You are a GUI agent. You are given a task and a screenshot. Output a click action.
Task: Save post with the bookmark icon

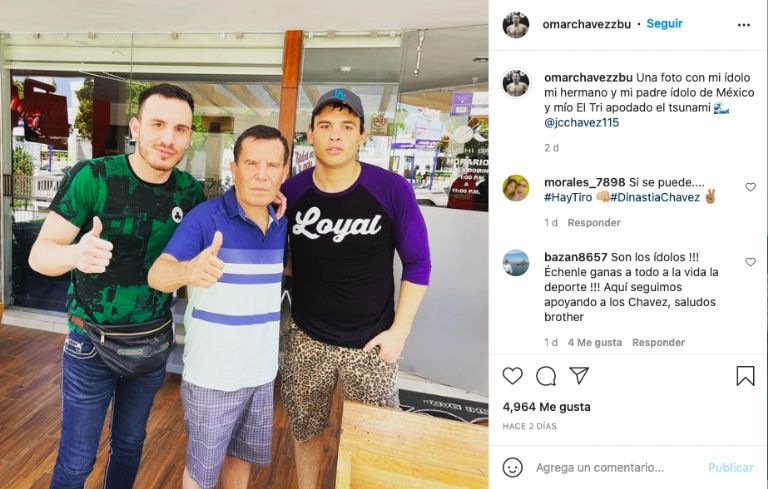tap(745, 376)
